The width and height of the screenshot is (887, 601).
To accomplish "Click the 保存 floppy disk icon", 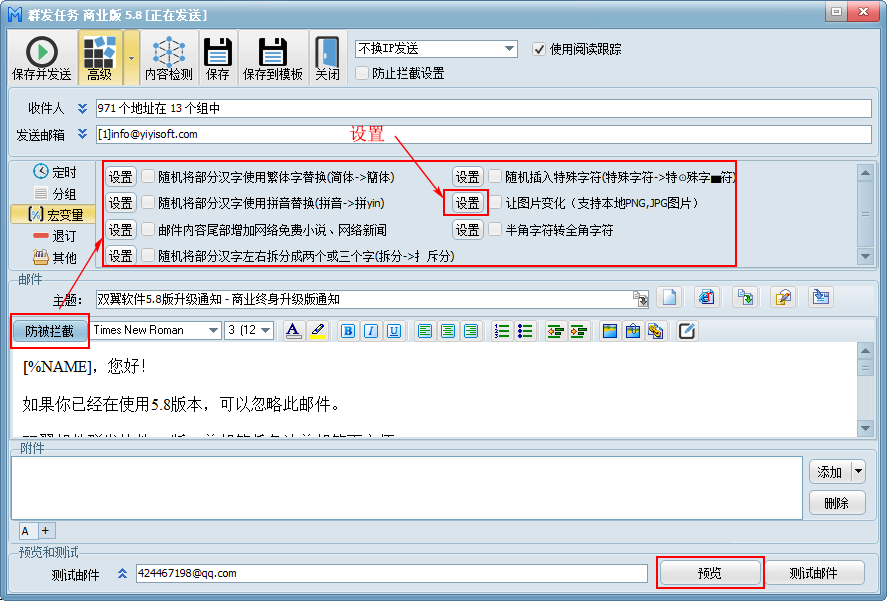I will (217, 52).
